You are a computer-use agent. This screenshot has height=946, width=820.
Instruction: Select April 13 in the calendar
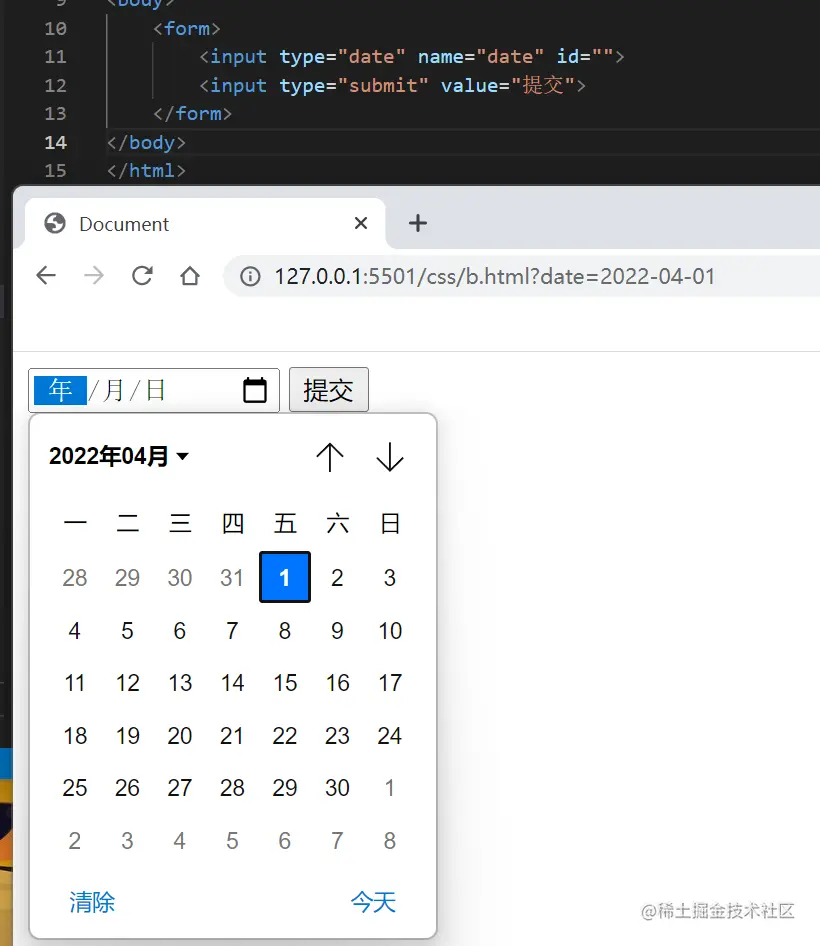tap(180, 684)
